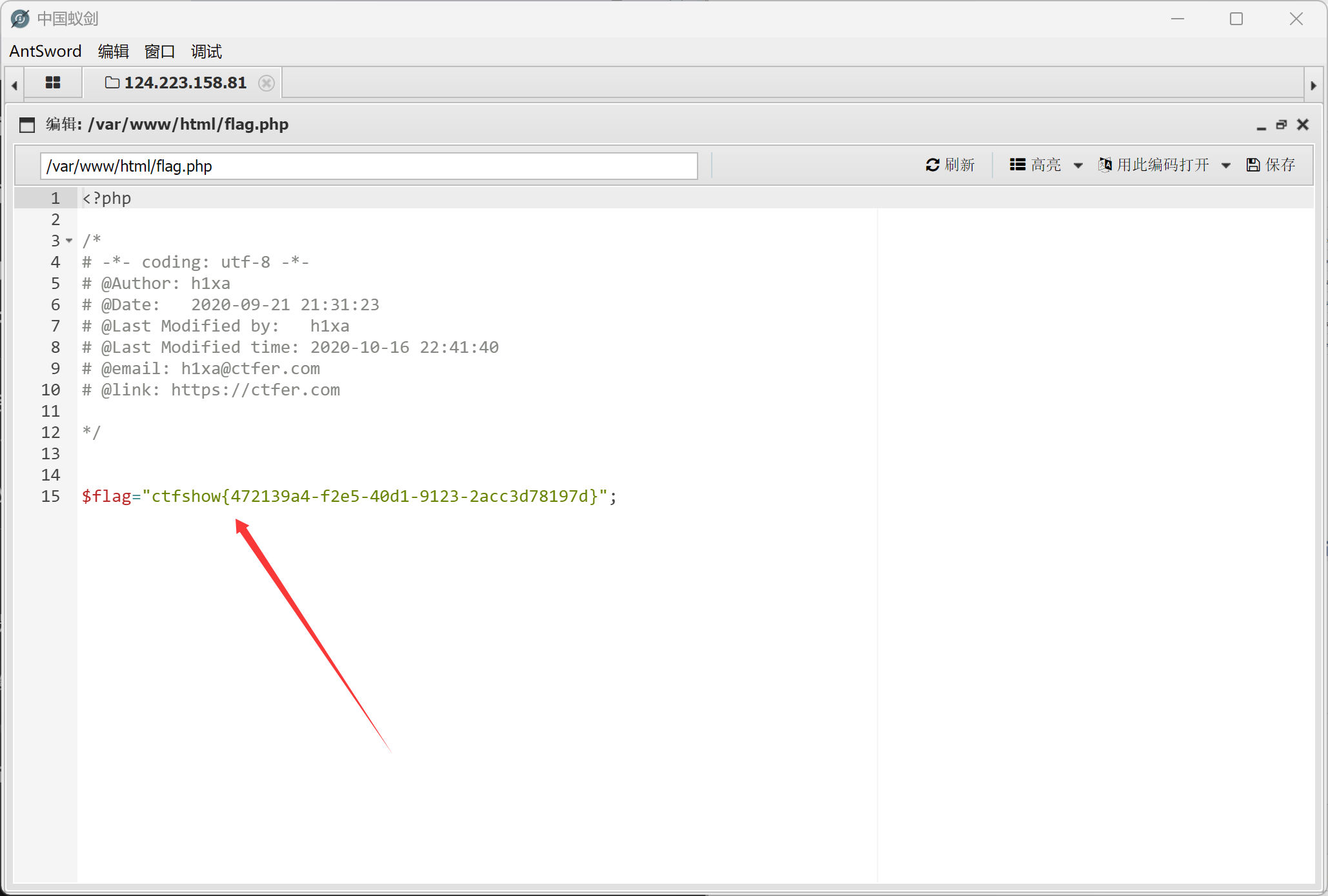Expand the highlight mode dropdown arrow
Screen dimensions: 1328x896
point(1078,166)
